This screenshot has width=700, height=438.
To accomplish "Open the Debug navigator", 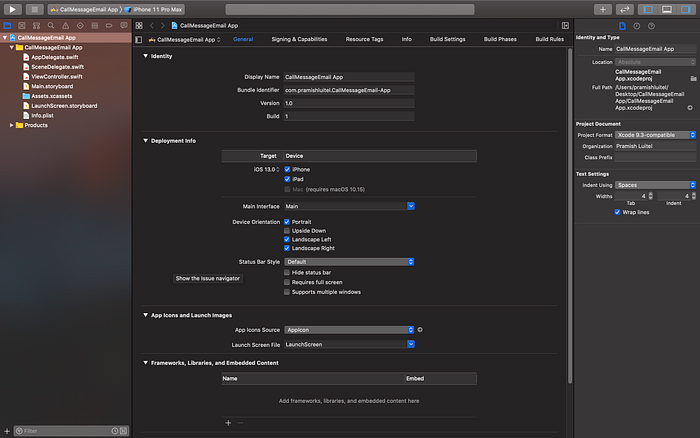I will [95, 25].
